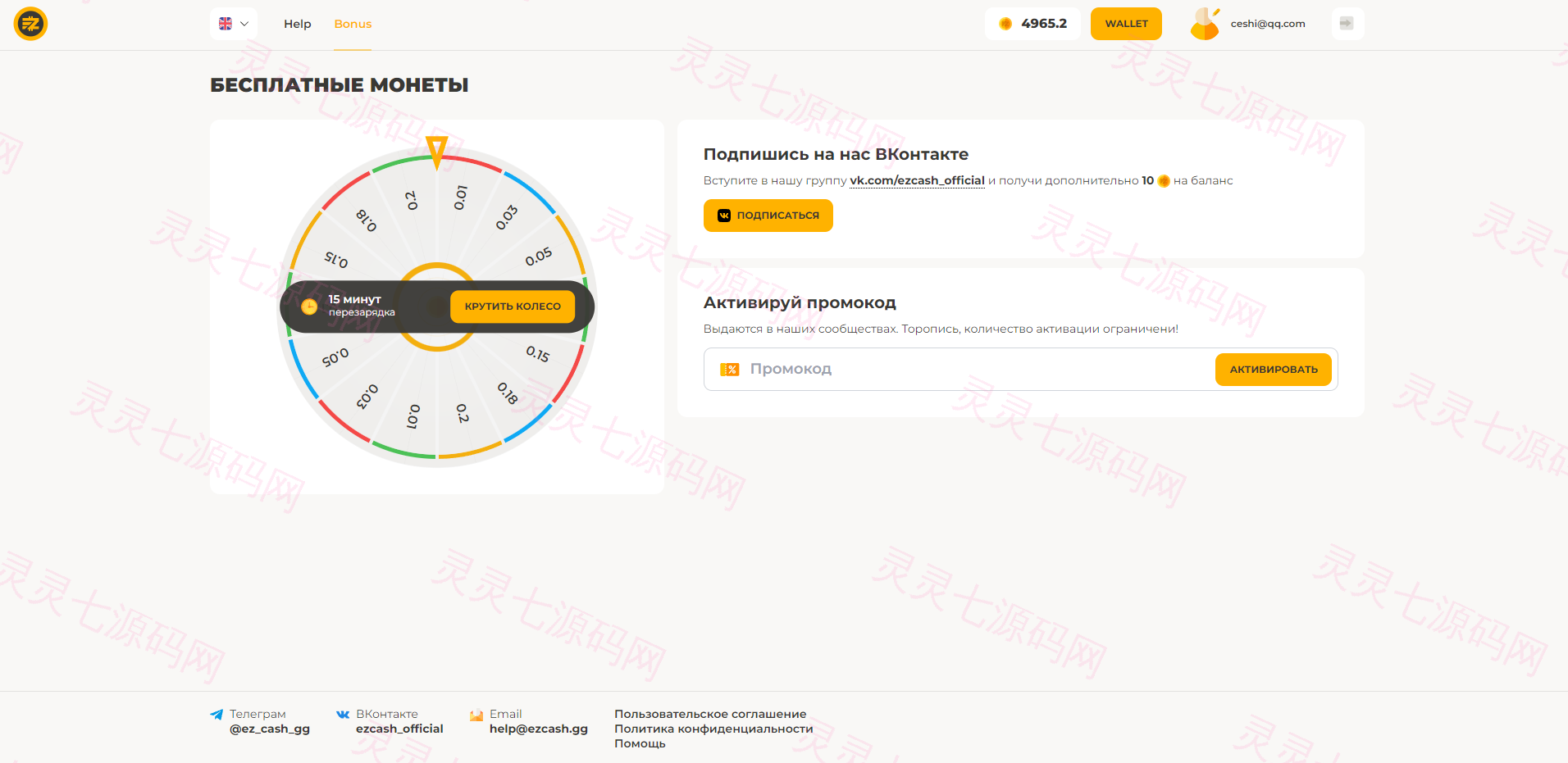Click the orange wheel pointer marker
Image resolution: width=1568 pixels, height=763 pixels.
[437, 152]
